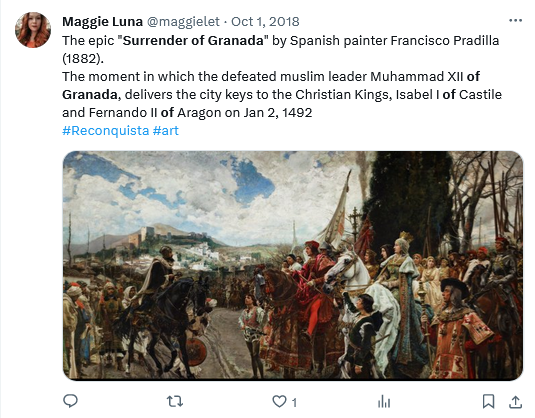Click the like count number 1
535x418 pixels.
point(294,403)
